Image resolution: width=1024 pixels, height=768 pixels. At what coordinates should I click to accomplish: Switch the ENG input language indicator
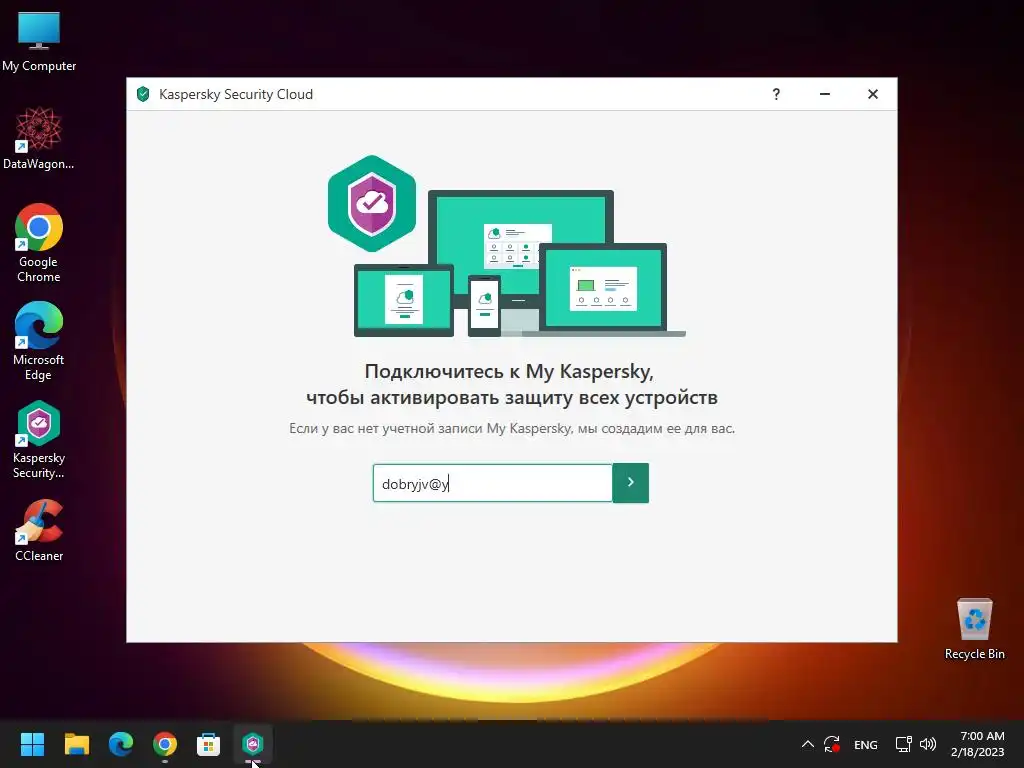click(x=866, y=744)
